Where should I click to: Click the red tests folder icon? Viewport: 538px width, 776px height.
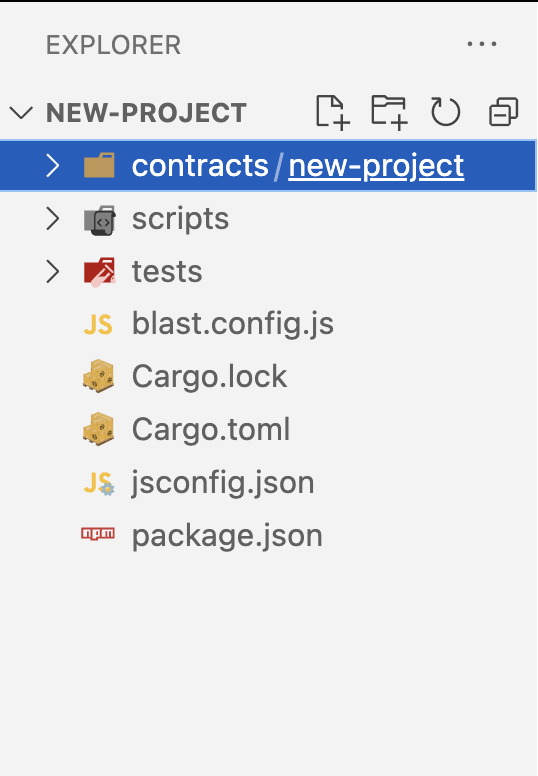(99, 272)
